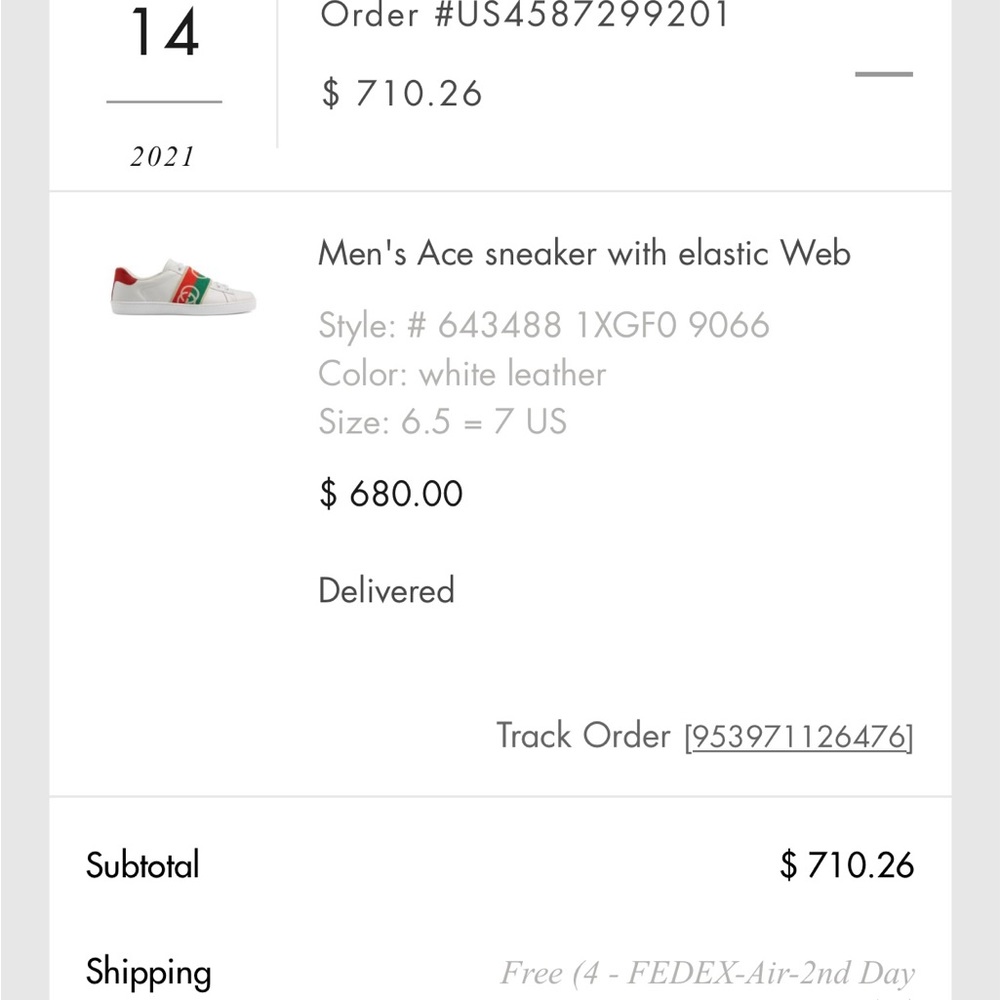Click the Delivered status text

tap(386, 590)
